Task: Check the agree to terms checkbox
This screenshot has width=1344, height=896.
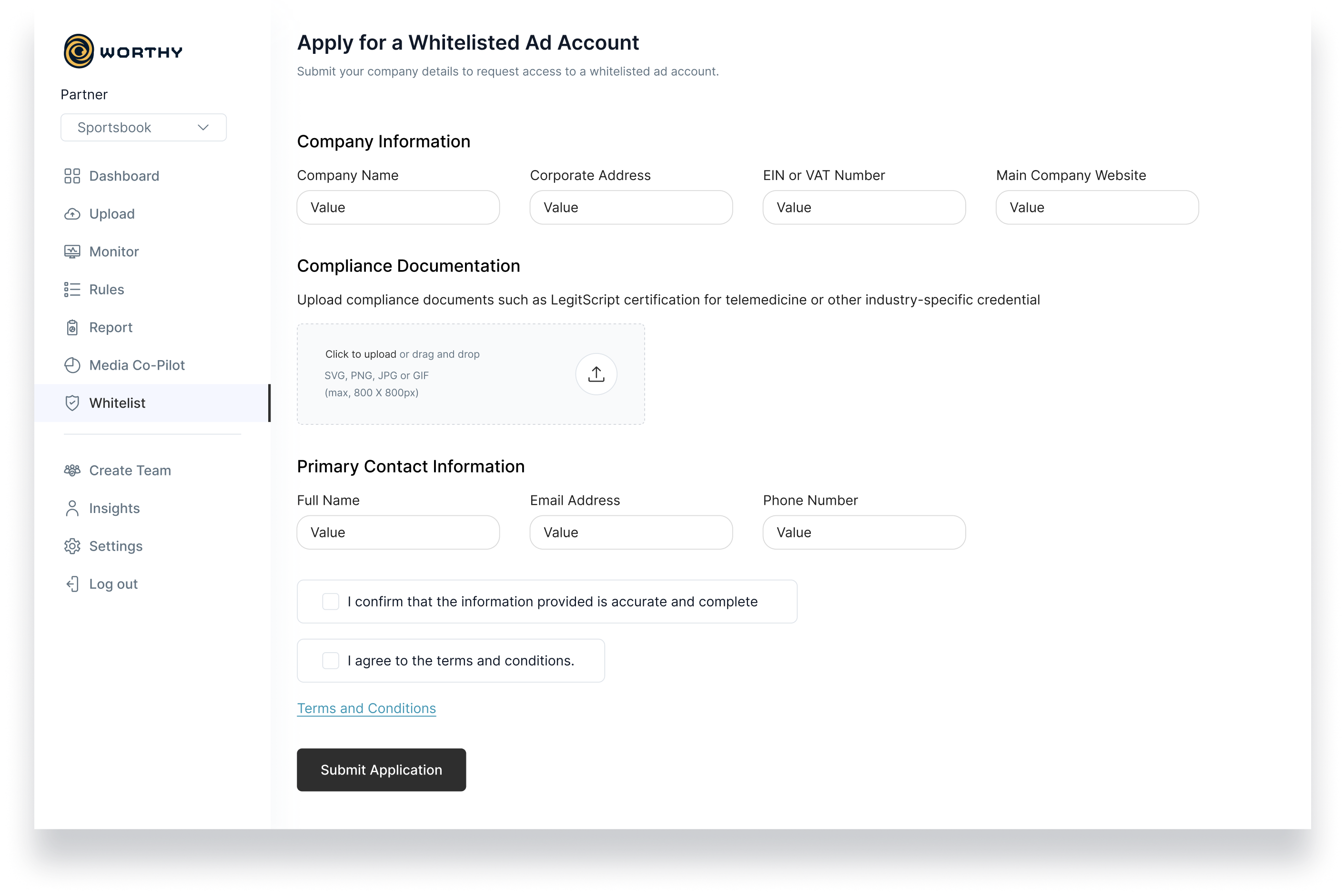Action: (330, 661)
